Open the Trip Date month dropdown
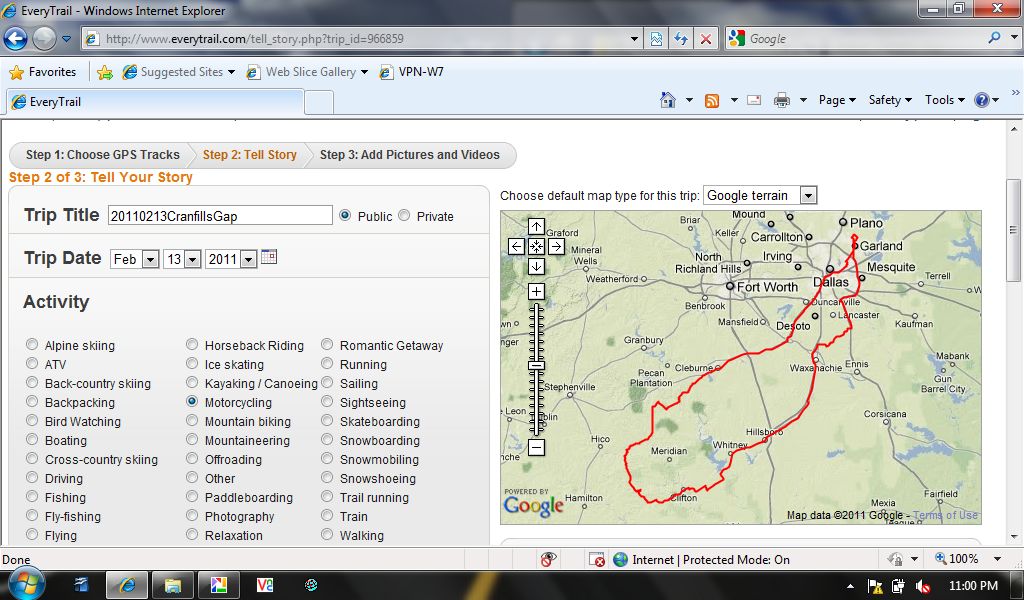 (135, 259)
